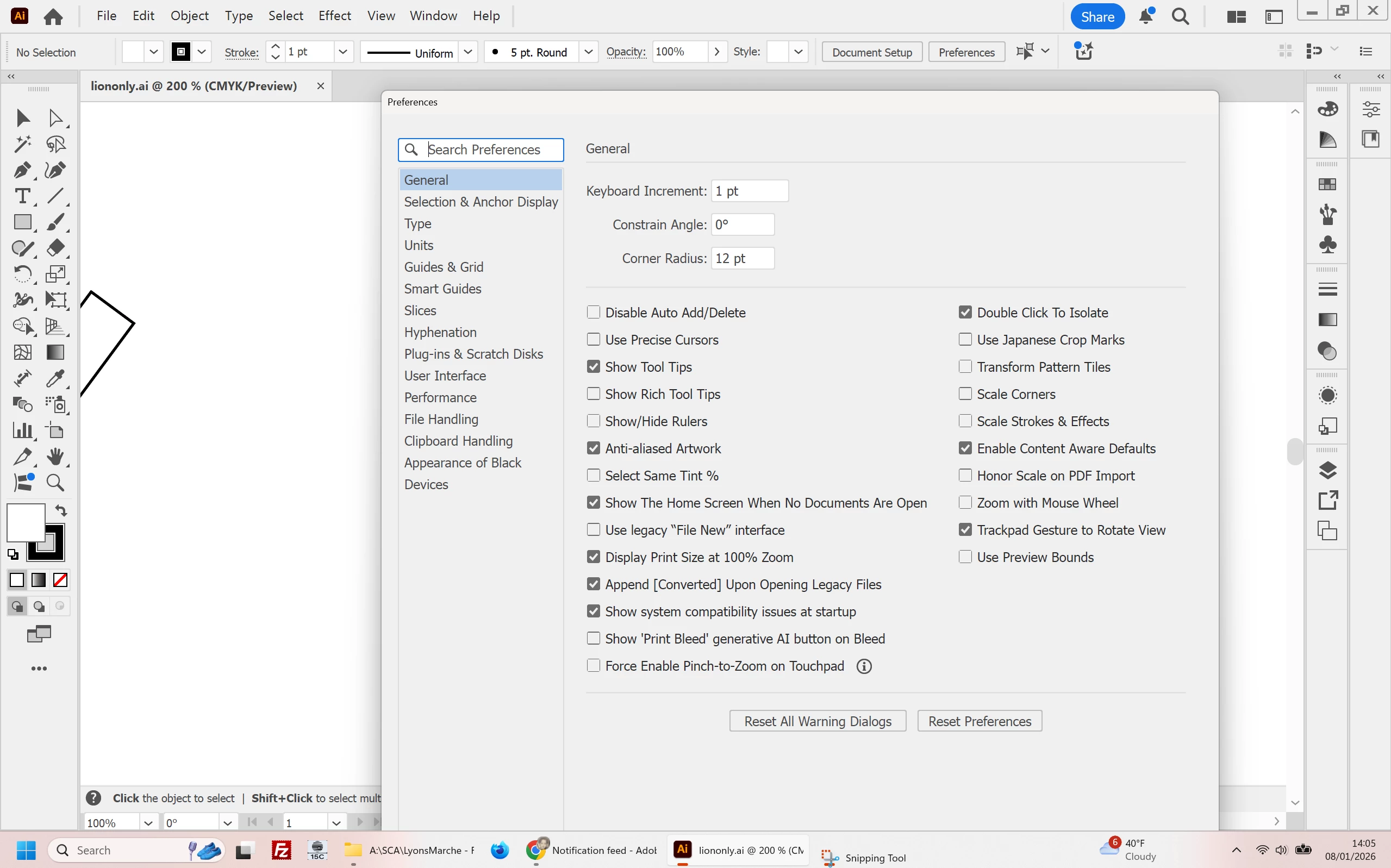The width and height of the screenshot is (1391, 868).
Task: Select the Line Segment tool
Action: [55, 196]
